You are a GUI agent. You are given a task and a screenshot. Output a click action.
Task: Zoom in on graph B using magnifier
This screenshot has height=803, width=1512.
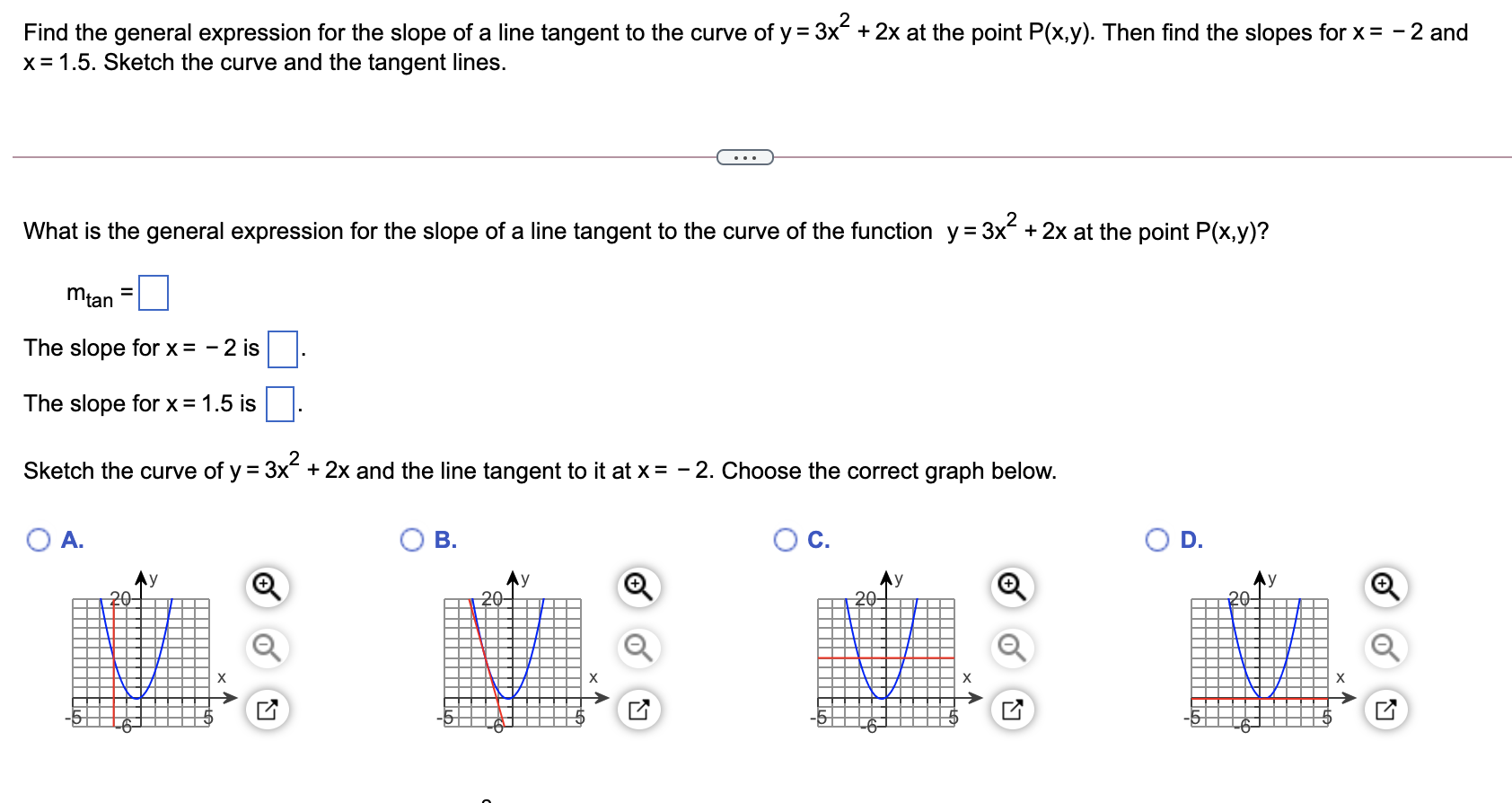[x=637, y=586]
